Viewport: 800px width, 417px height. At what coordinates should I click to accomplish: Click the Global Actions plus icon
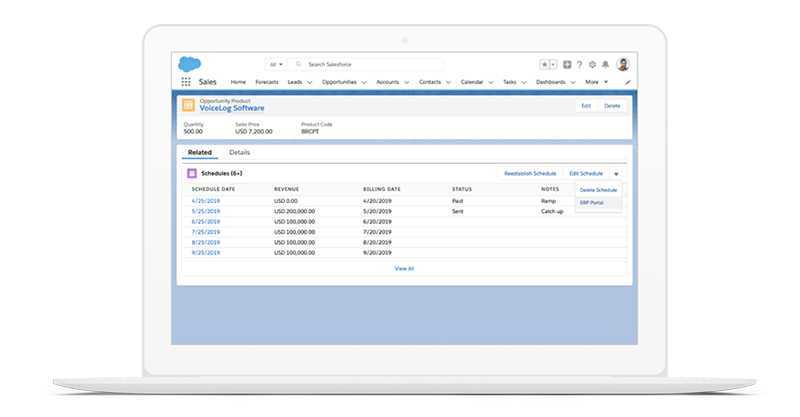pos(567,64)
